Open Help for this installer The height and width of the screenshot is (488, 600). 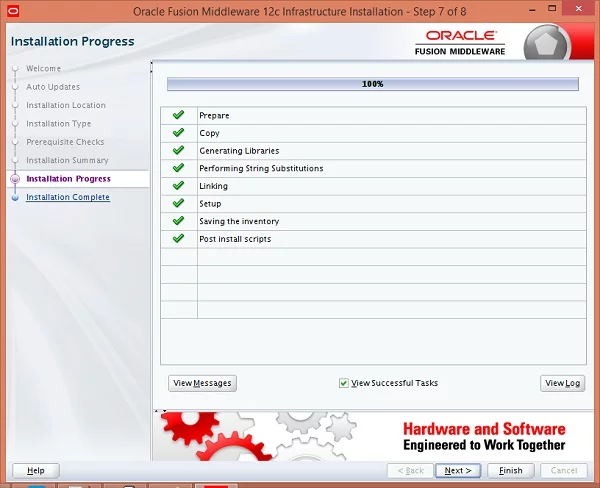36,471
